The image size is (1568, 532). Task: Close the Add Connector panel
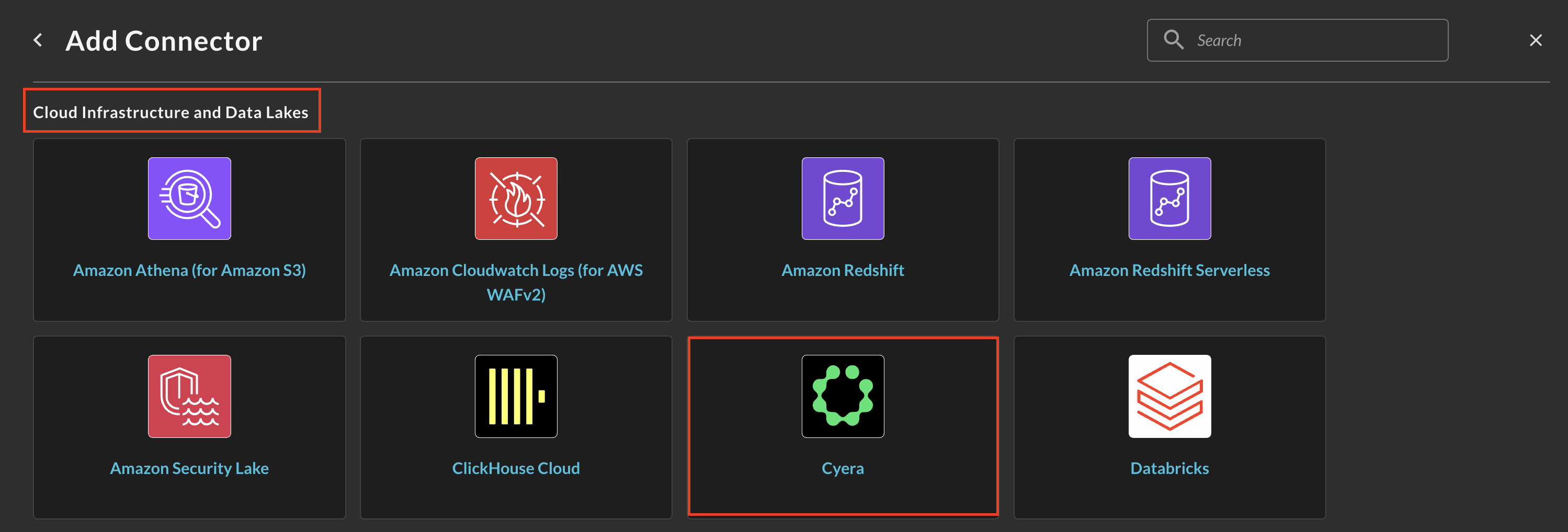click(x=1536, y=40)
